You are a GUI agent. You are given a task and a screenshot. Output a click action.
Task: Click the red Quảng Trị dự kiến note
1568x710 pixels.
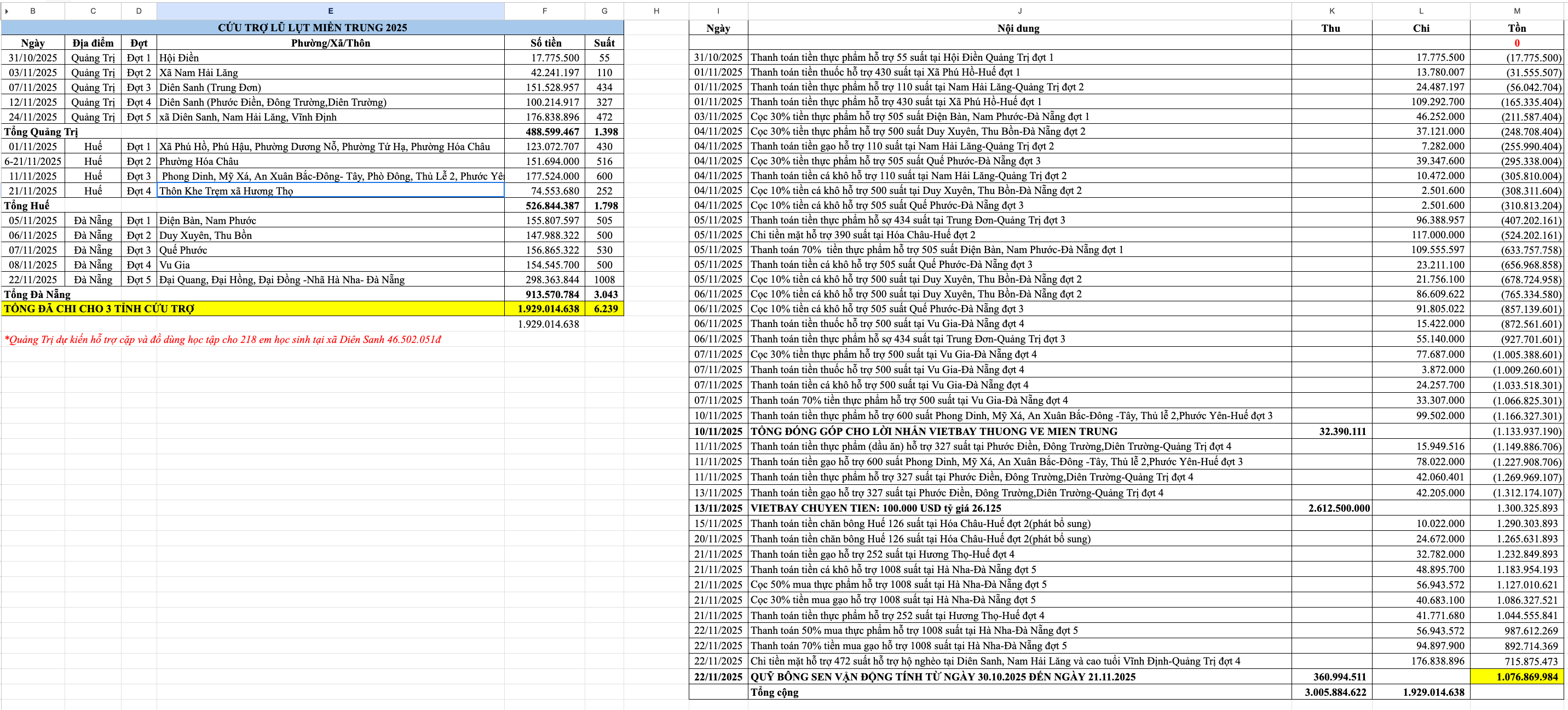point(223,340)
